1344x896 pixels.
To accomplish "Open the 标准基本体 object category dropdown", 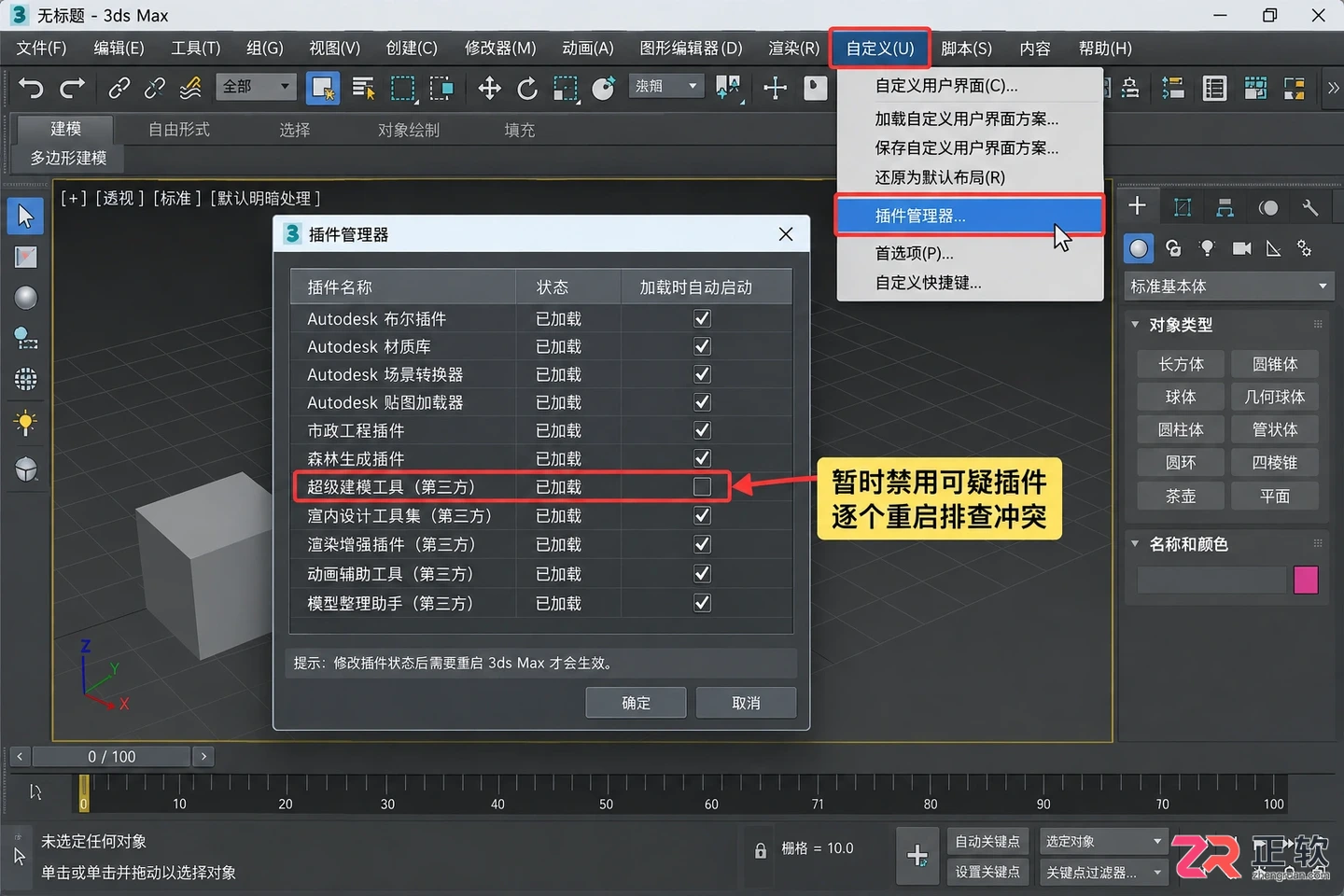I will (x=1228, y=287).
